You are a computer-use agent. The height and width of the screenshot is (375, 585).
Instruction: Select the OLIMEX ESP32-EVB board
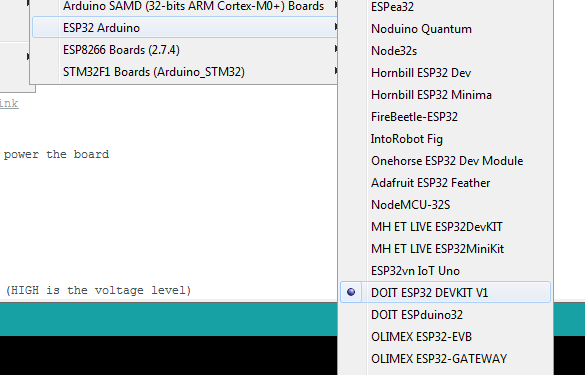click(445, 337)
